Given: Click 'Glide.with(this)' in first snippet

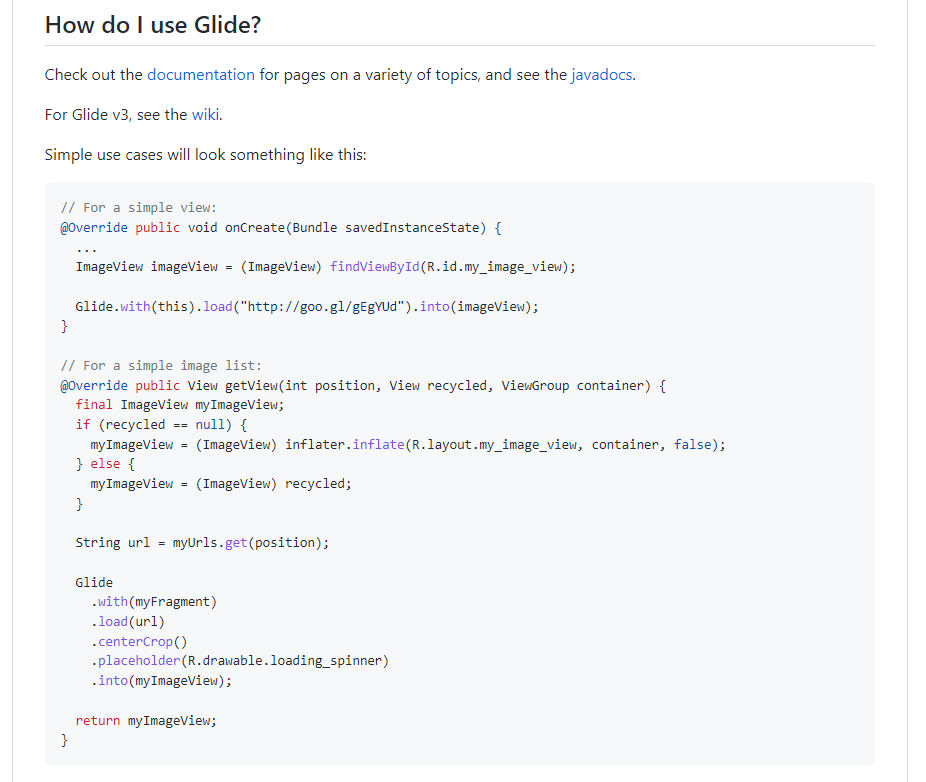Looking at the screenshot, I should [x=135, y=307].
